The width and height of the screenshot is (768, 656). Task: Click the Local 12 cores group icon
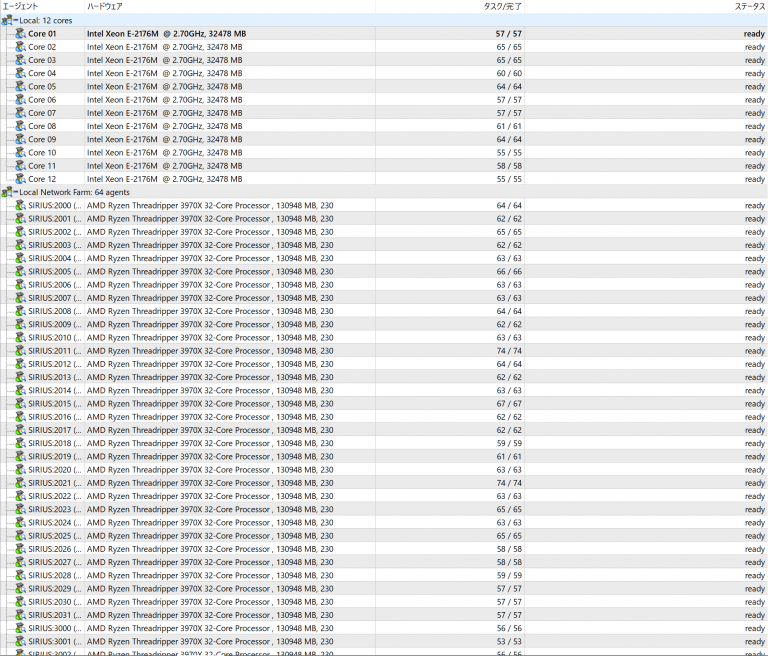7,20
